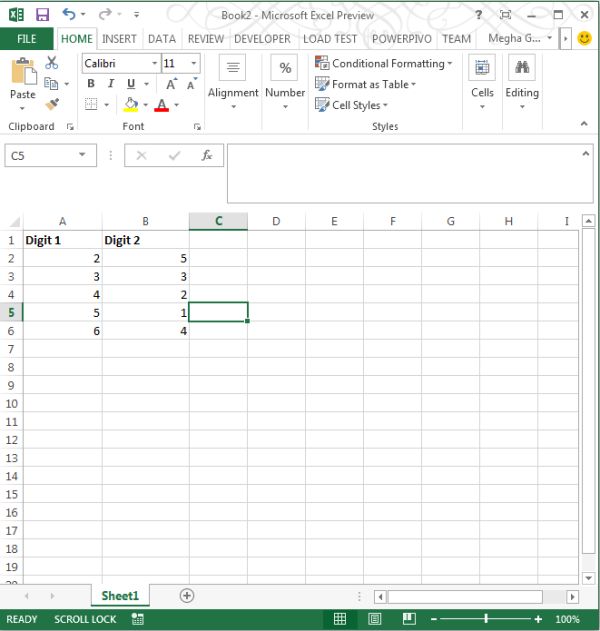Click the macro recording icon in status bar
This screenshot has width=600, height=631.
coord(138,619)
